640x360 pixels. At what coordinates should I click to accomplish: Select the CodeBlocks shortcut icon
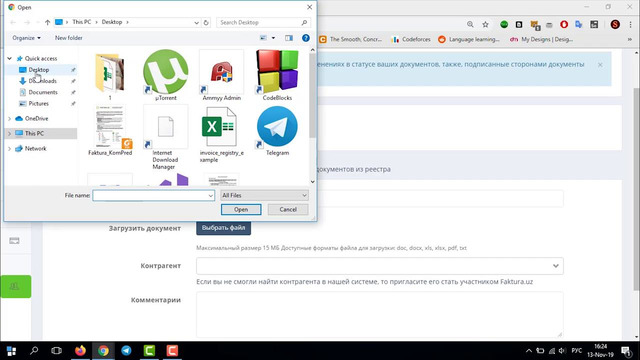[x=277, y=75]
